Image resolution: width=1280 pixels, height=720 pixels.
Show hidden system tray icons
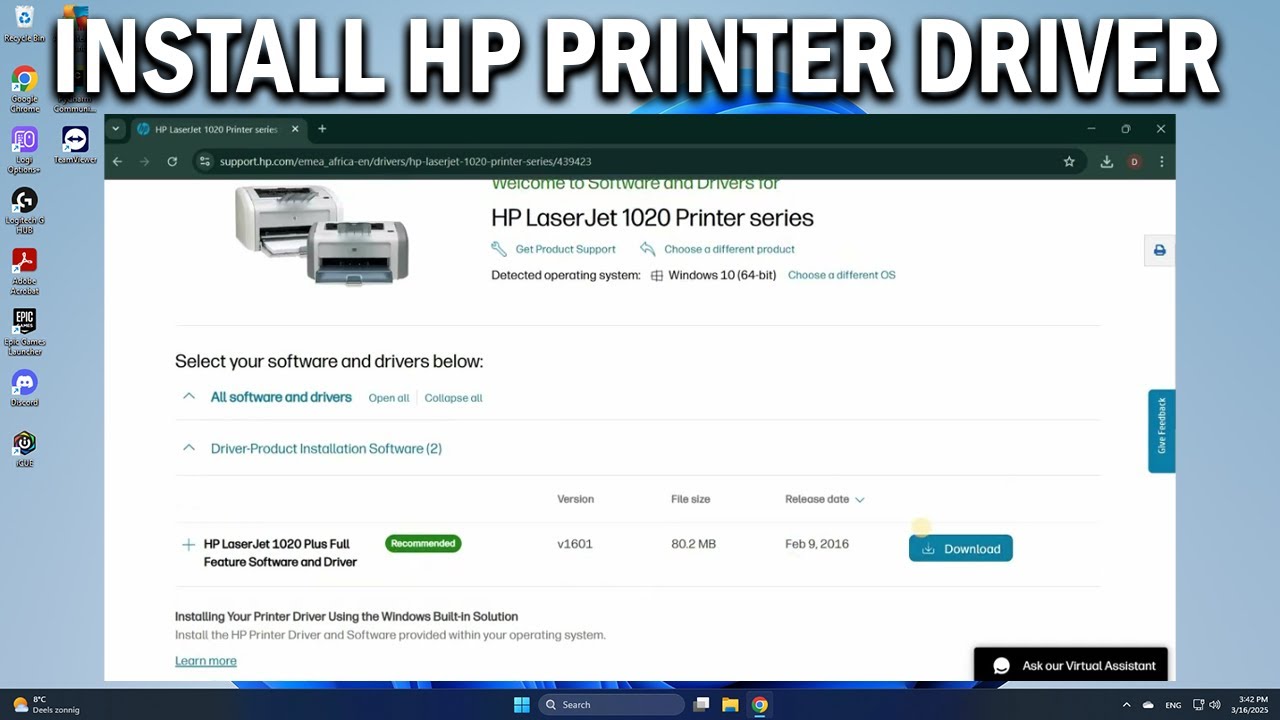coord(1127,704)
